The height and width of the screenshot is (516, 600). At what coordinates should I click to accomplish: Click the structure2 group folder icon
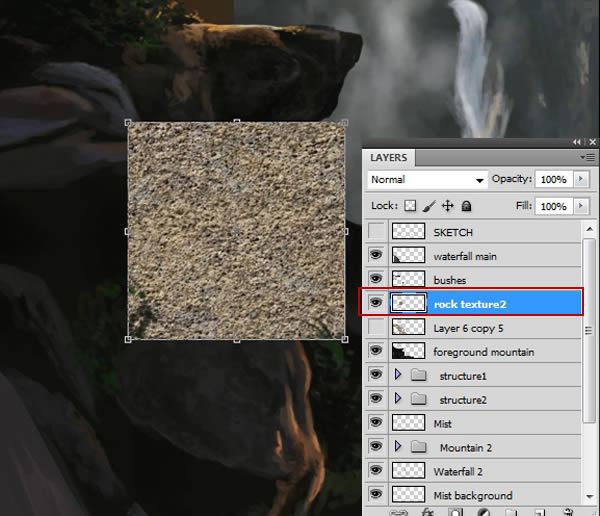418,399
